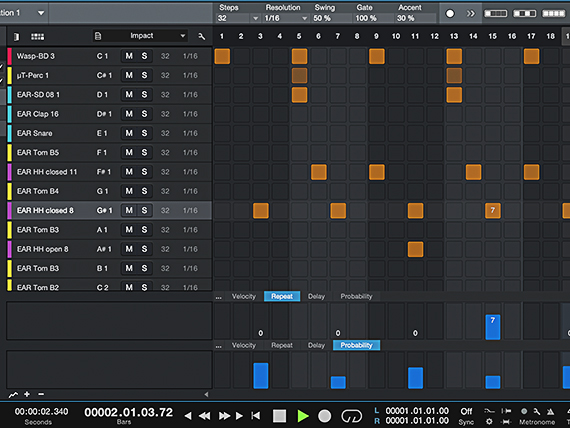Start playback with the green play button

tap(303, 416)
